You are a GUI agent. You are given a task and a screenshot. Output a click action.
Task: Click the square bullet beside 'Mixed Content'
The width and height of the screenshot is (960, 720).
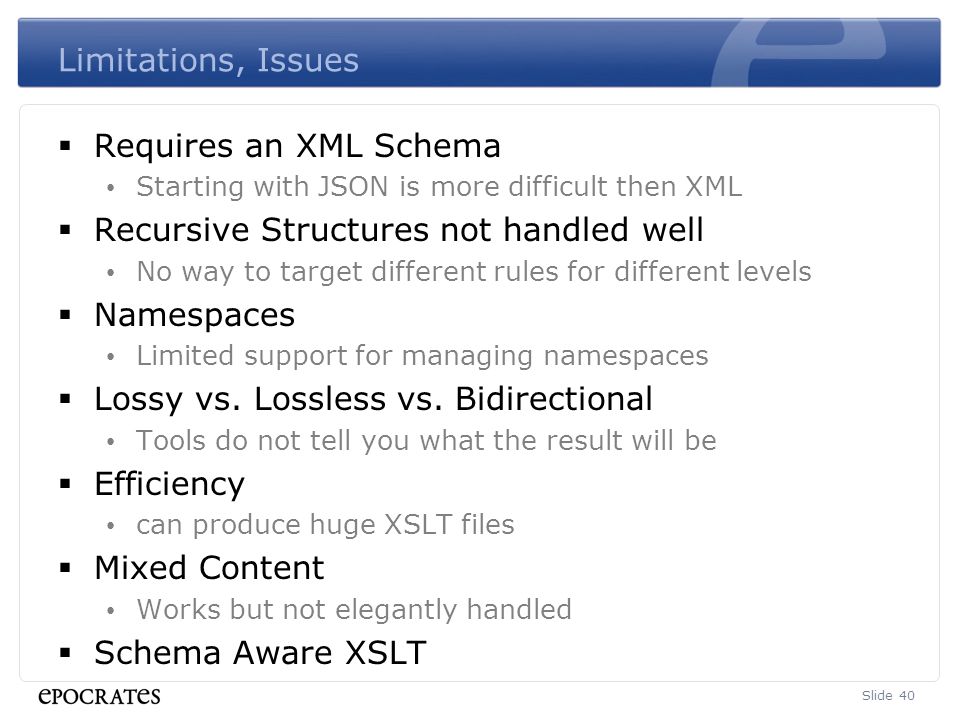click(66, 568)
